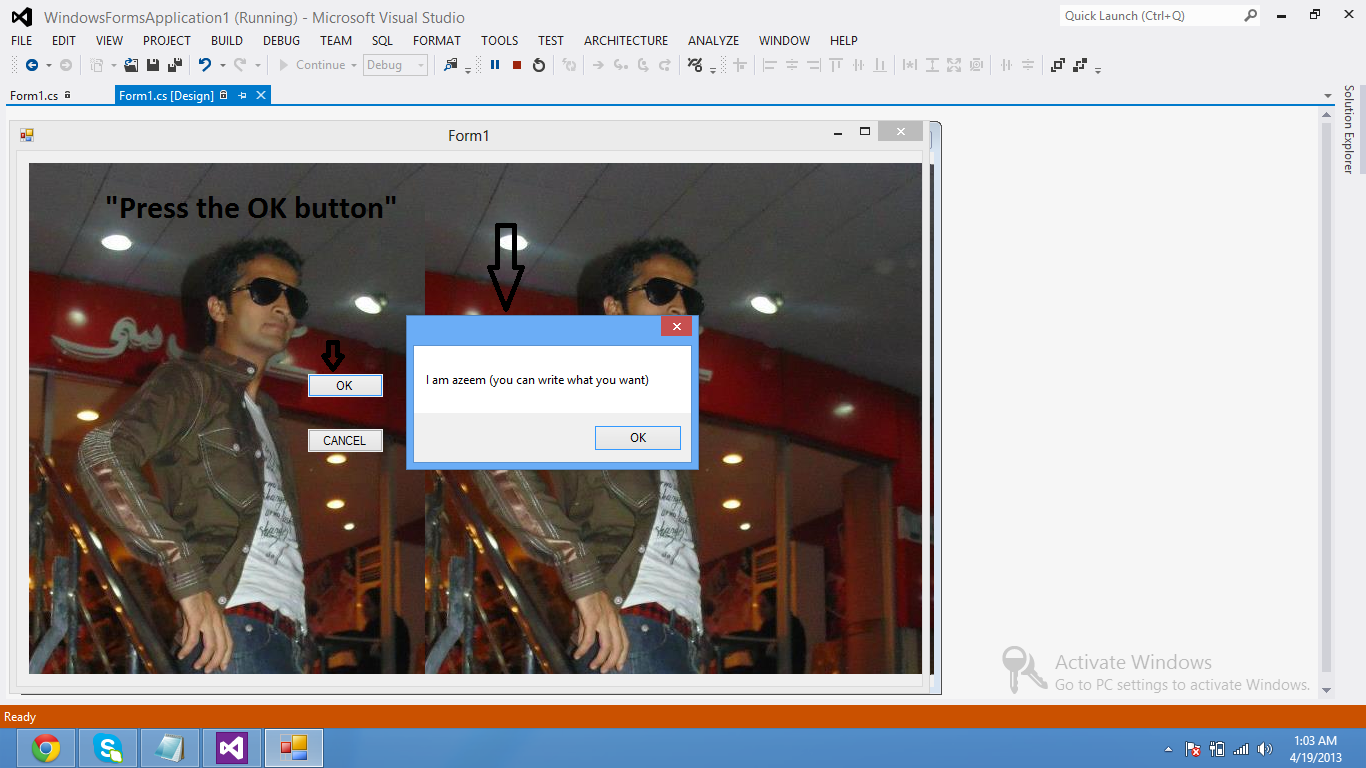Viewport: 1366px width, 768px height.
Task: Restart the debug session icon
Action: [540, 64]
